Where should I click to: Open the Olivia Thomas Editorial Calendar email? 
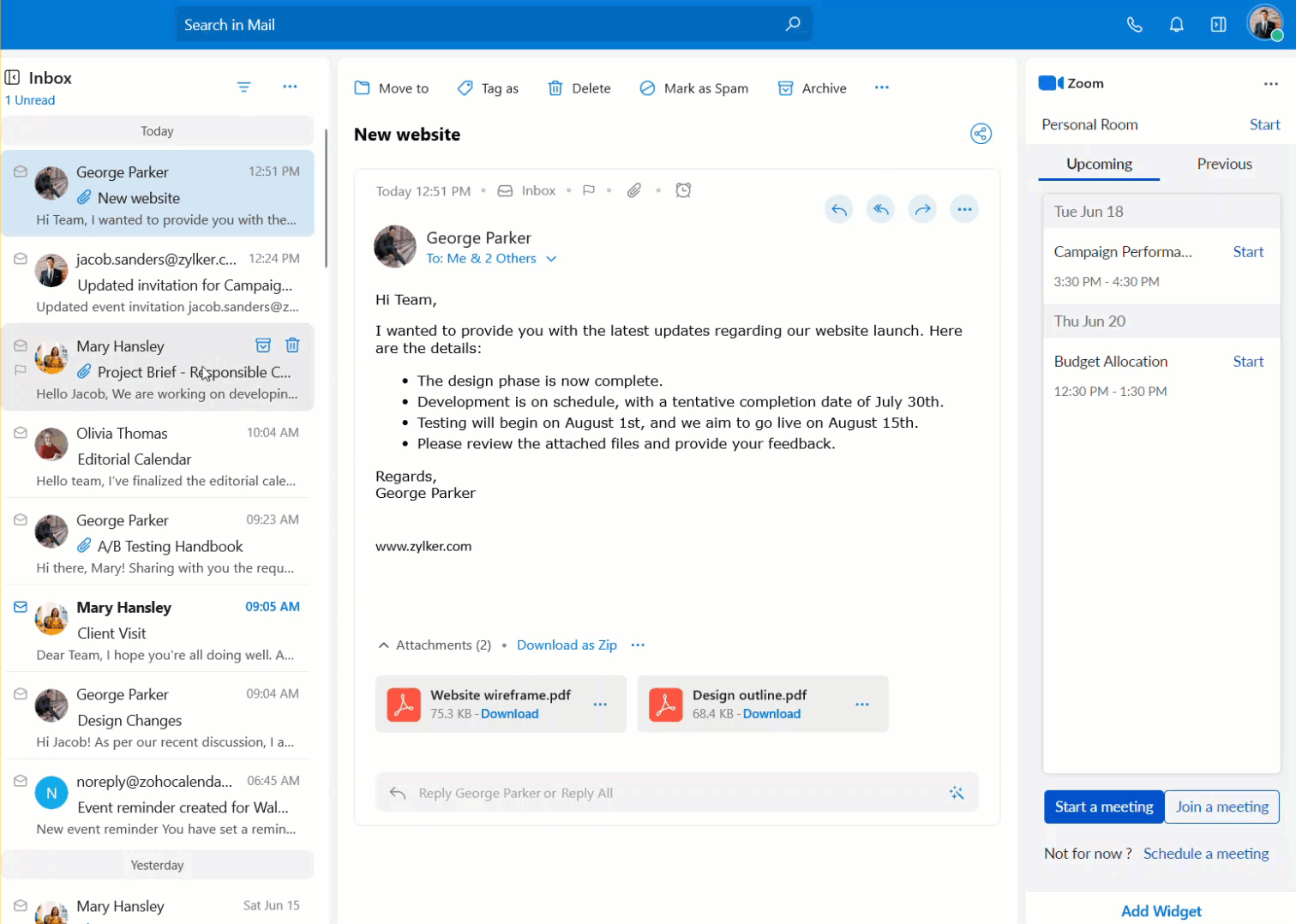tap(158, 456)
